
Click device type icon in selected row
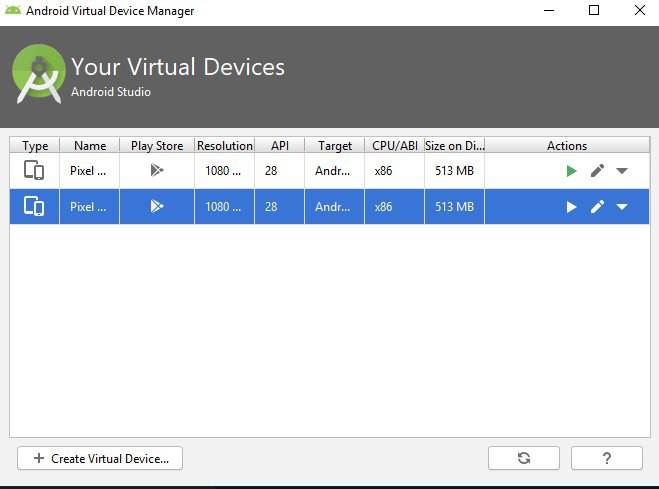tap(34, 206)
